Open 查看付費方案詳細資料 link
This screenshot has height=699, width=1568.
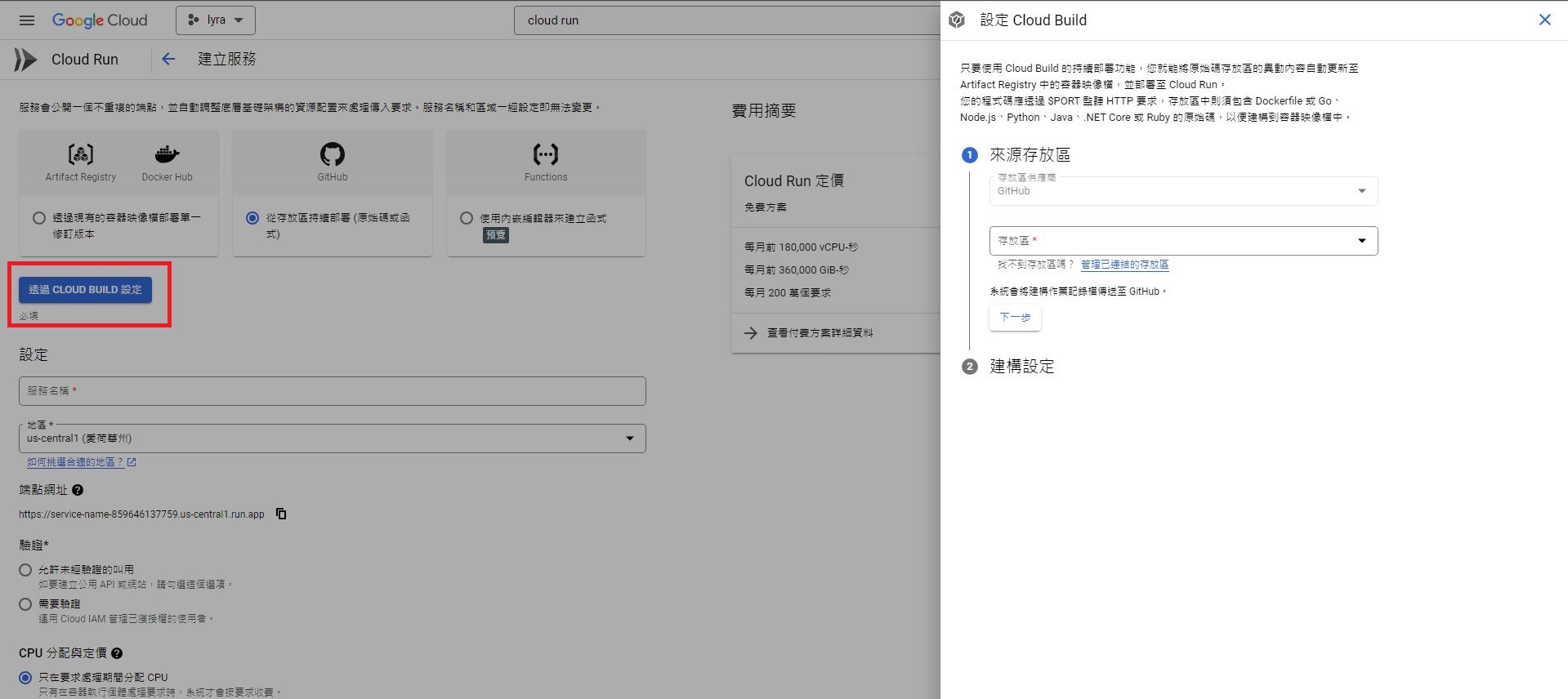click(x=820, y=333)
